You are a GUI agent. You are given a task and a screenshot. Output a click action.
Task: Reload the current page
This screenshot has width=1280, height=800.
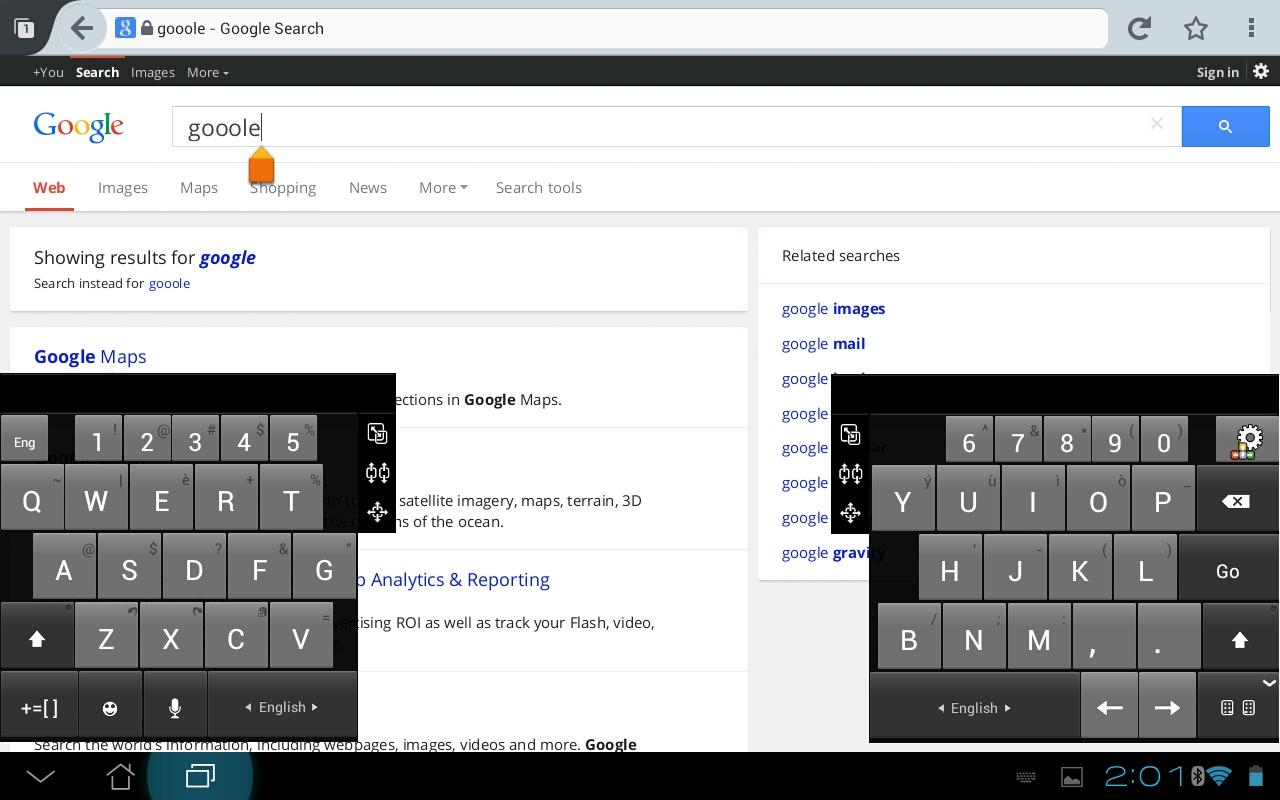[x=1139, y=28]
